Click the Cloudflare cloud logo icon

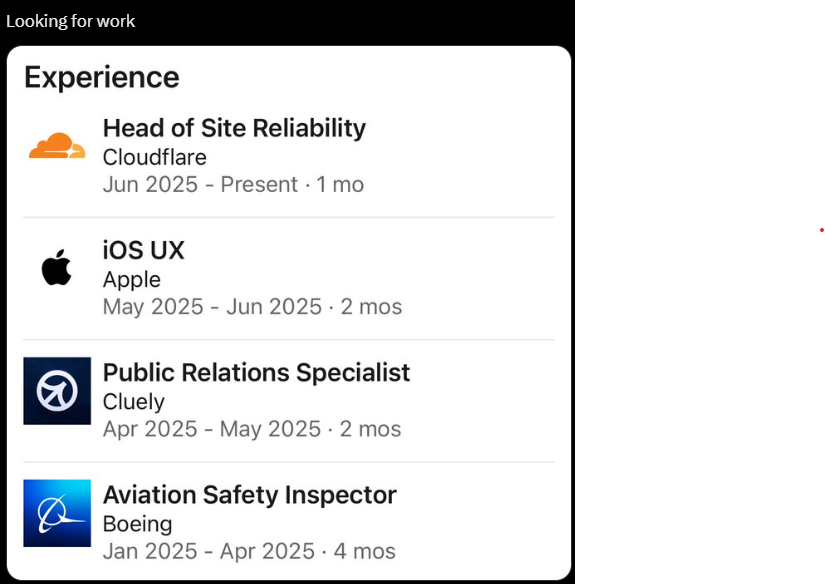pyautogui.click(x=57, y=147)
